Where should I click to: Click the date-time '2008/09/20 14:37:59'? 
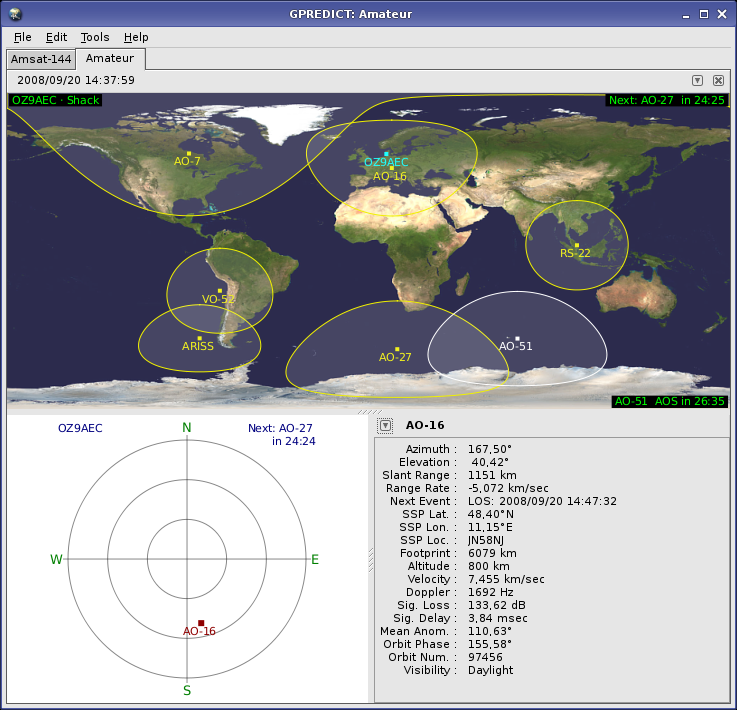pyautogui.click(x=76, y=80)
